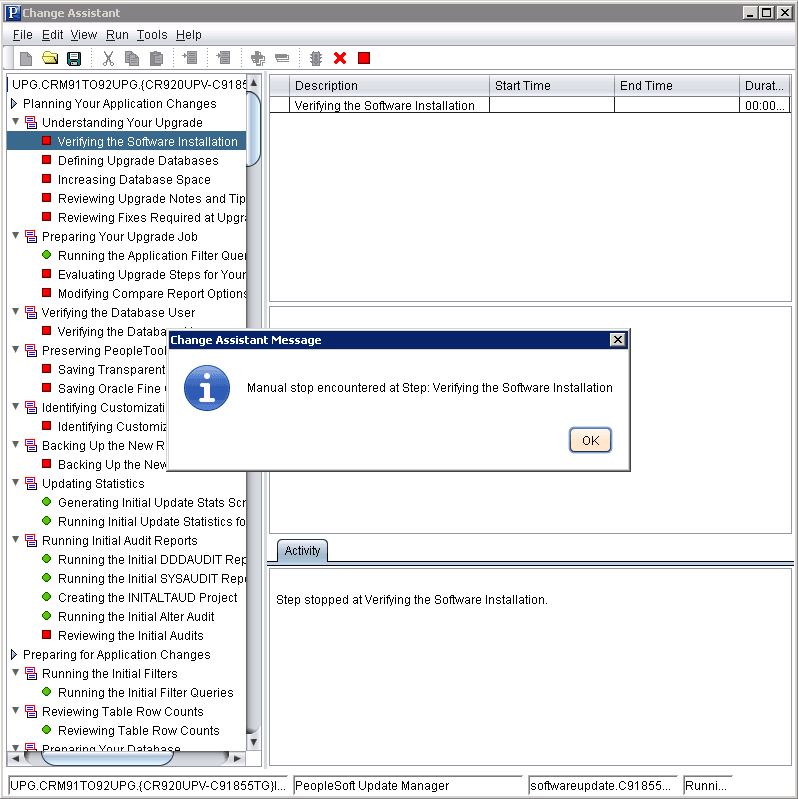
Task: Click 'softwareupdate.C91855...' status bar entry
Action: (x=603, y=785)
